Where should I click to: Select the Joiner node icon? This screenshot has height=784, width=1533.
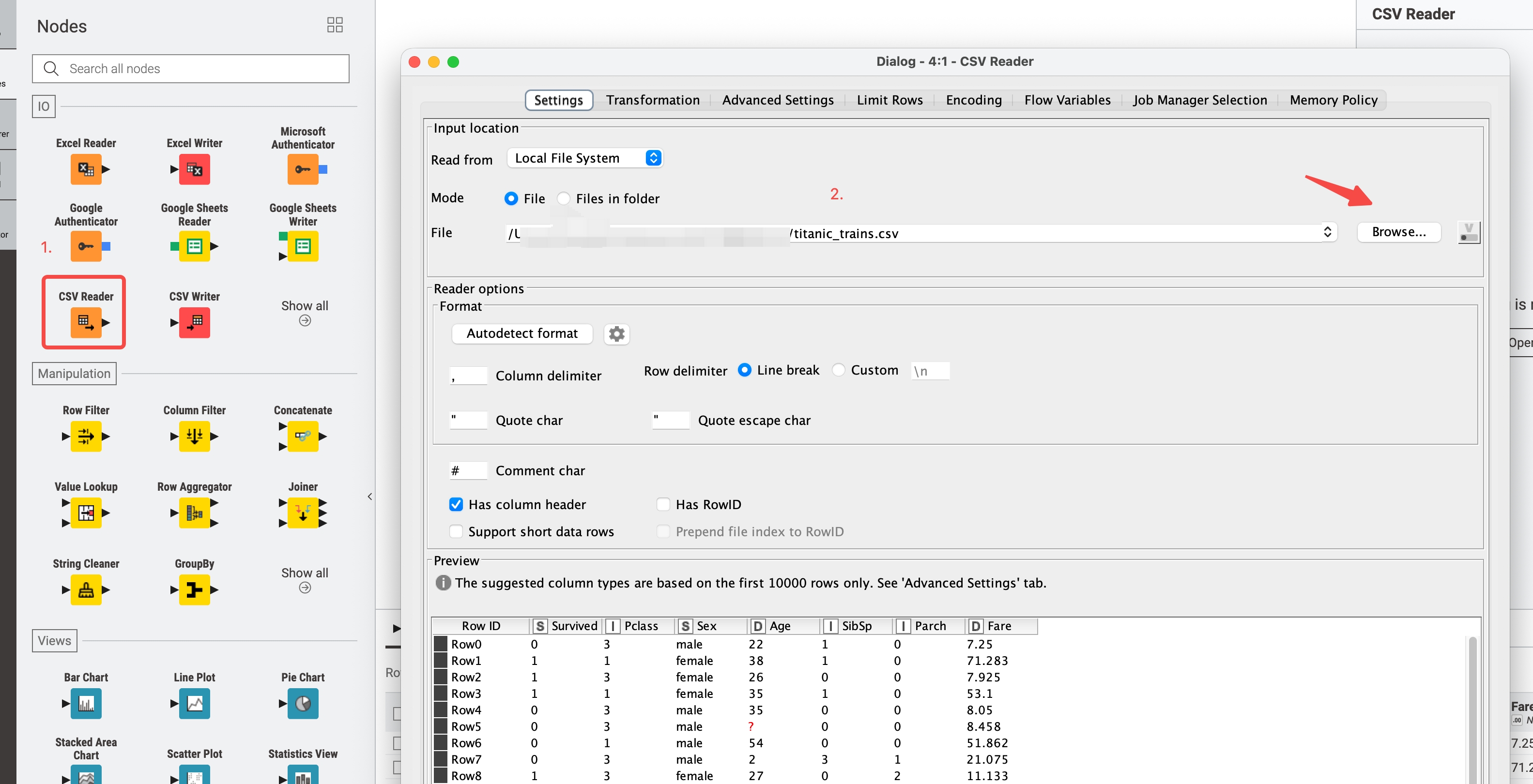tap(302, 512)
